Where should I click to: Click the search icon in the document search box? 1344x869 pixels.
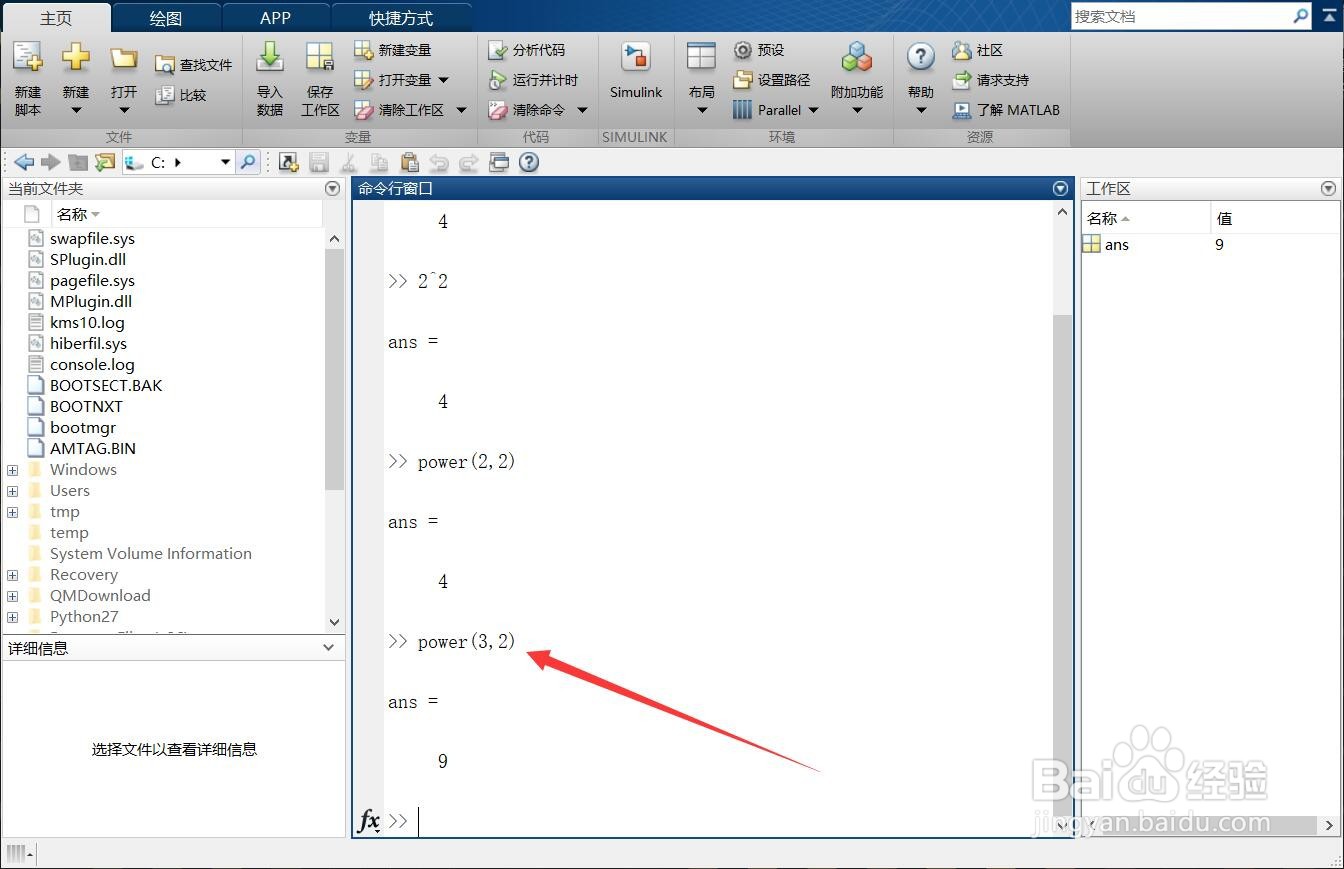pos(1301,16)
